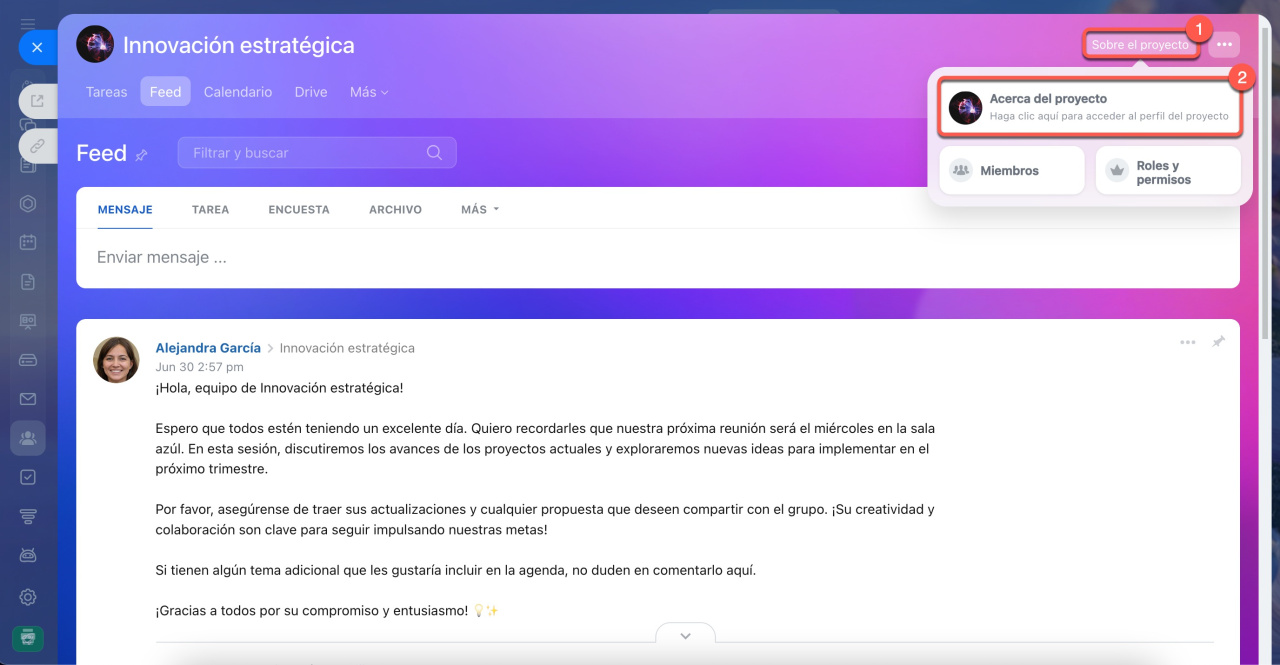The width and height of the screenshot is (1280, 665).
Task: Click the Enviar mensaje input area
Action: (658, 258)
